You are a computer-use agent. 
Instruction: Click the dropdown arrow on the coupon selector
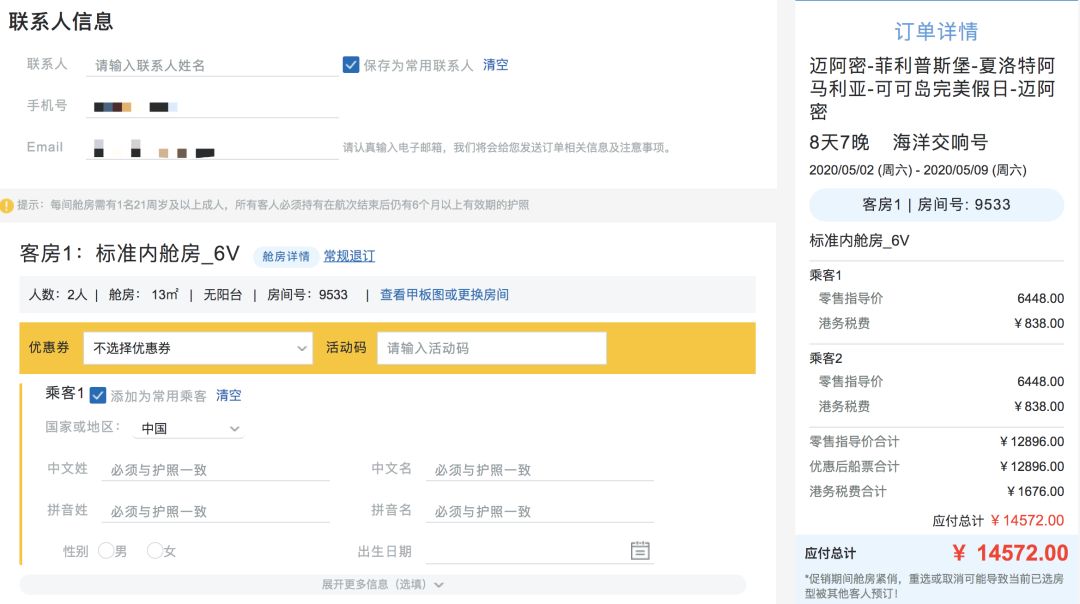click(302, 348)
